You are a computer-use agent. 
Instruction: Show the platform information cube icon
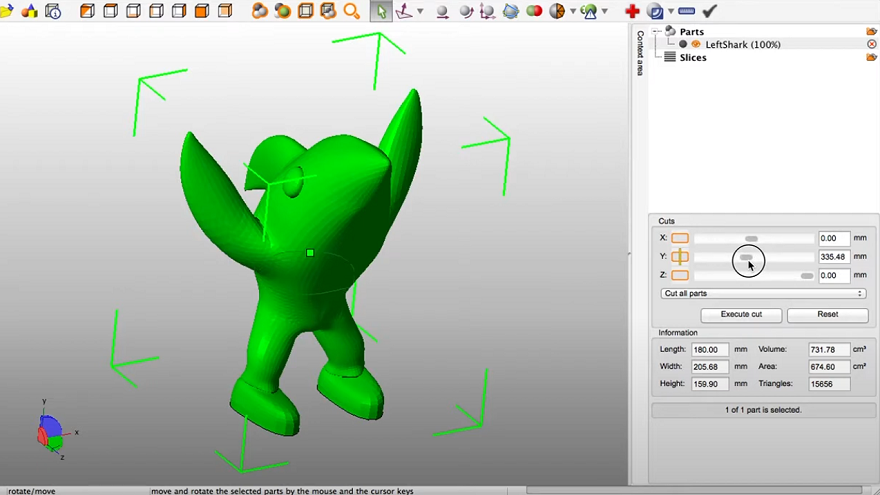point(53,11)
